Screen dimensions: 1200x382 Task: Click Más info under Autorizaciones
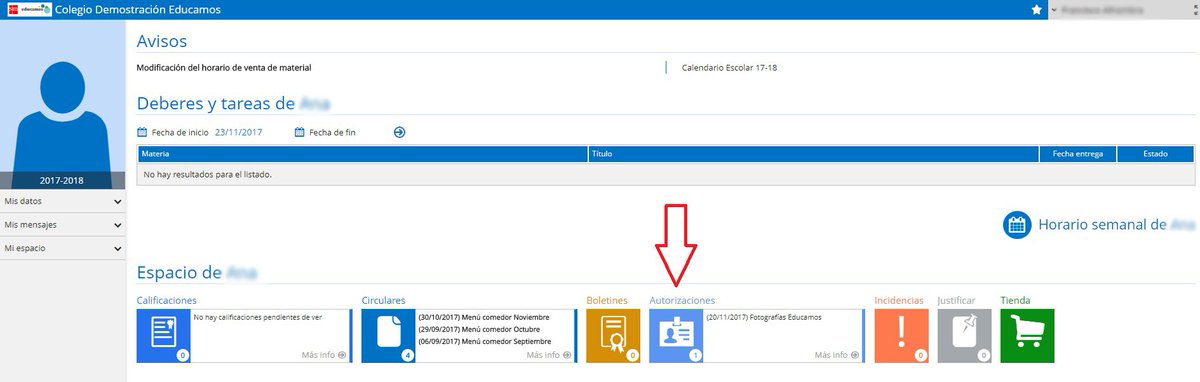click(837, 354)
